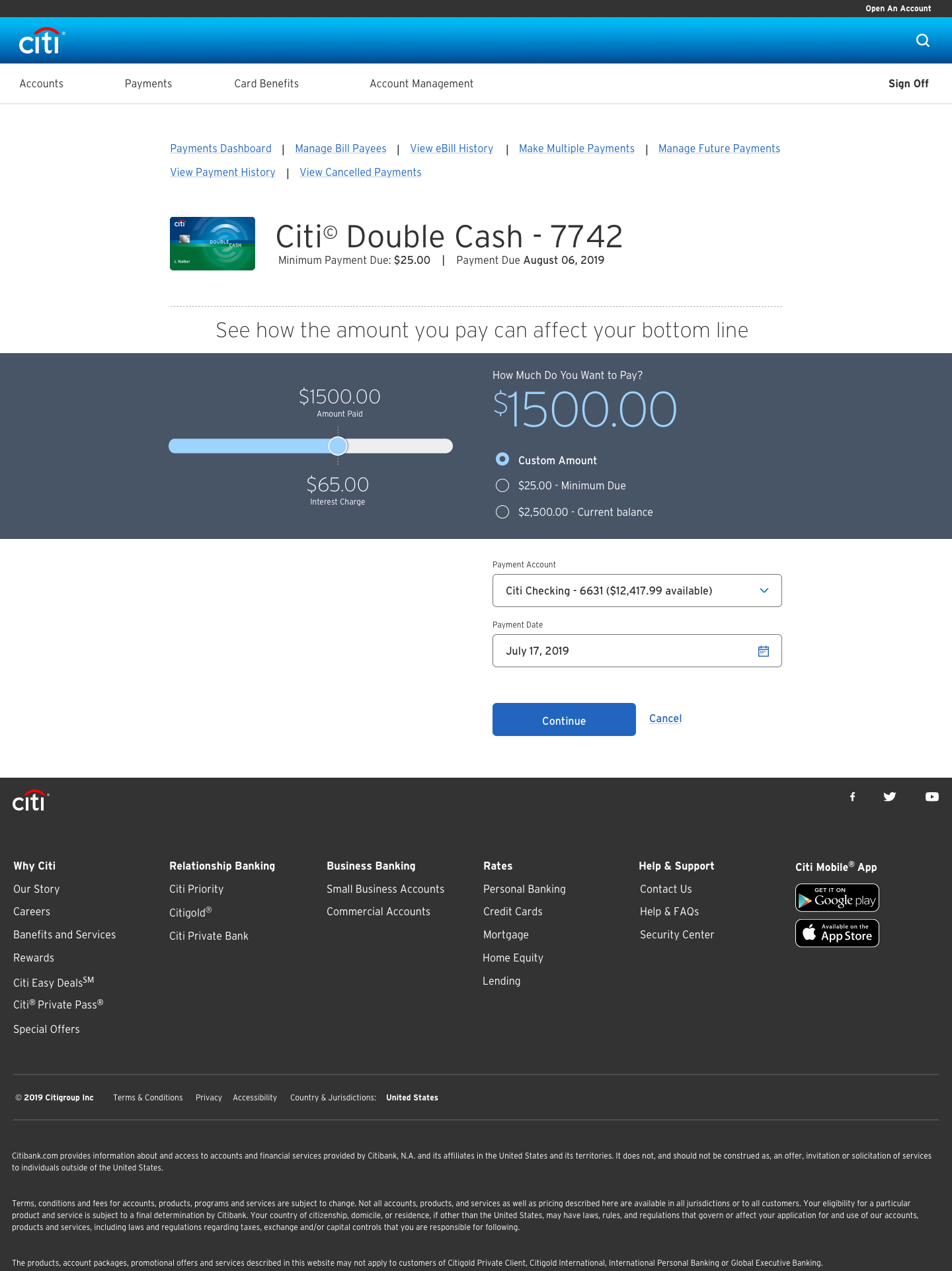Open the Payments Dashboard link
The height and width of the screenshot is (1271, 952).
coord(221,149)
